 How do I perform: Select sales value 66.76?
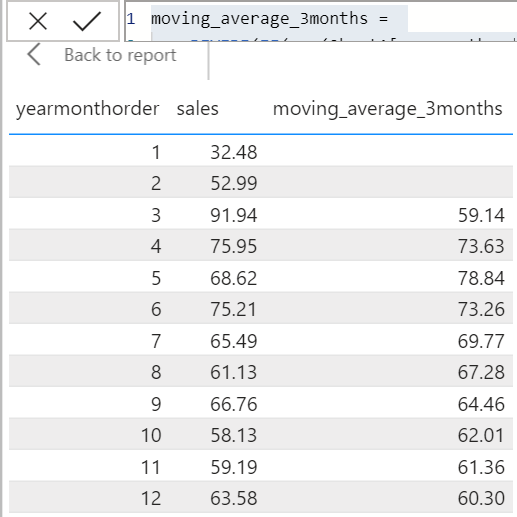[x=234, y=404]
